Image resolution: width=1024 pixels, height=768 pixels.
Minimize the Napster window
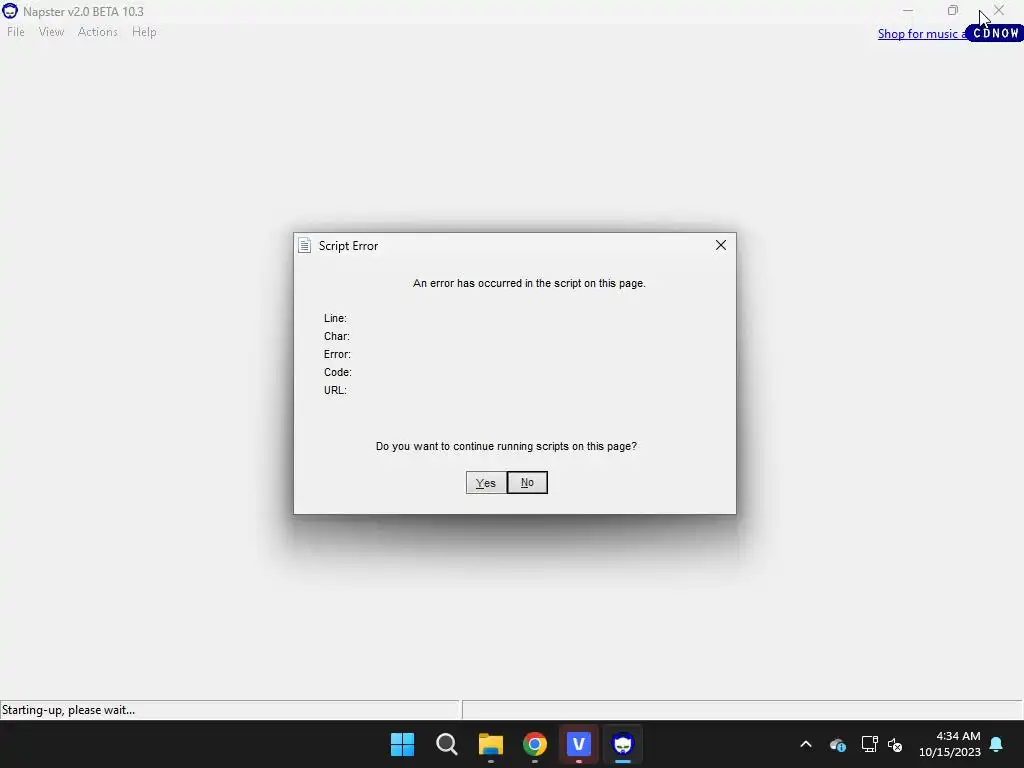pyautogui.click(x=908, y=10)
